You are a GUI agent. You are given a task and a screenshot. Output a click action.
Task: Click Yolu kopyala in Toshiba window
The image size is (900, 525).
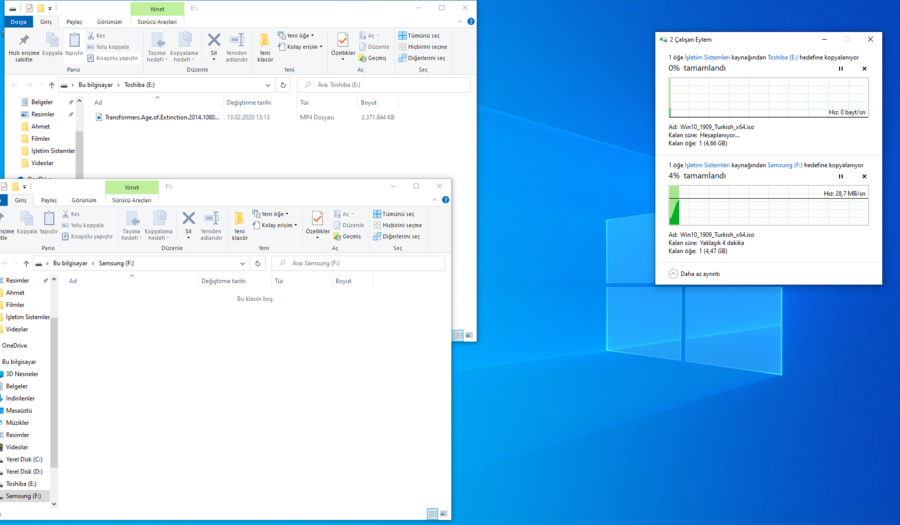point(108,46)
